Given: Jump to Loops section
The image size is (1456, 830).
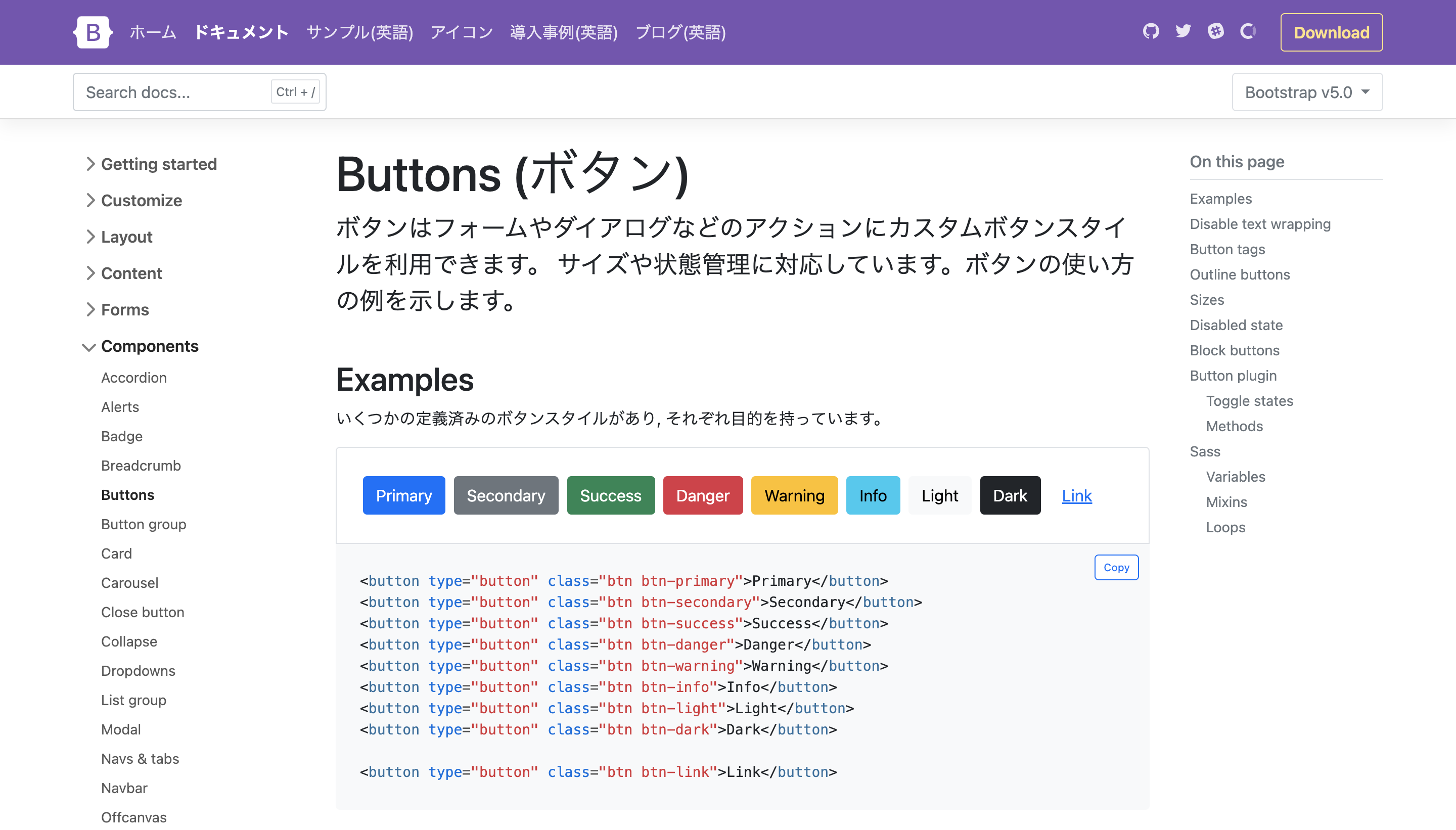Looking at the screenshot, I should 1225,527.
